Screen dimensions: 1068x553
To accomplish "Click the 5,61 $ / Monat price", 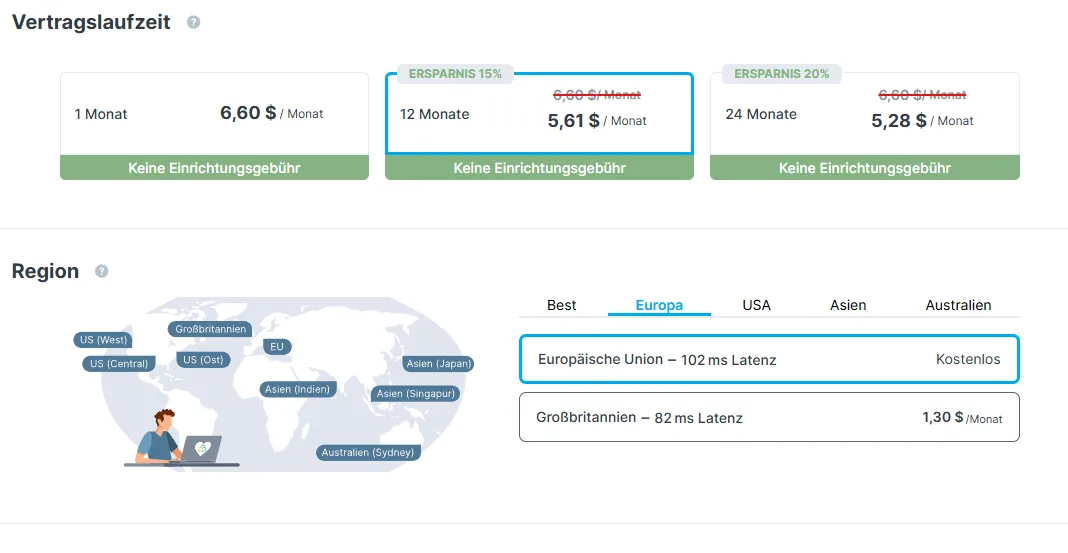I will click(x=597, y=121).
